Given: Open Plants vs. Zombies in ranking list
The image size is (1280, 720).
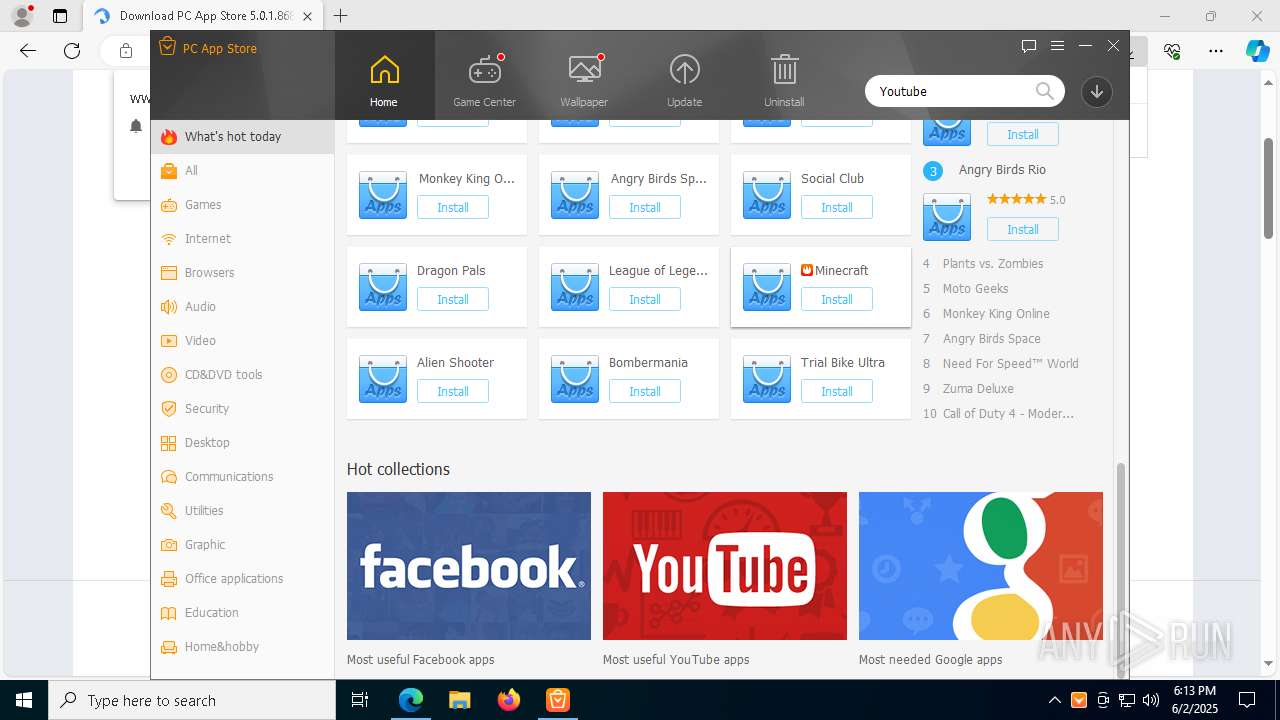Looking at the screenshot, I should click(x=993, y=264).
